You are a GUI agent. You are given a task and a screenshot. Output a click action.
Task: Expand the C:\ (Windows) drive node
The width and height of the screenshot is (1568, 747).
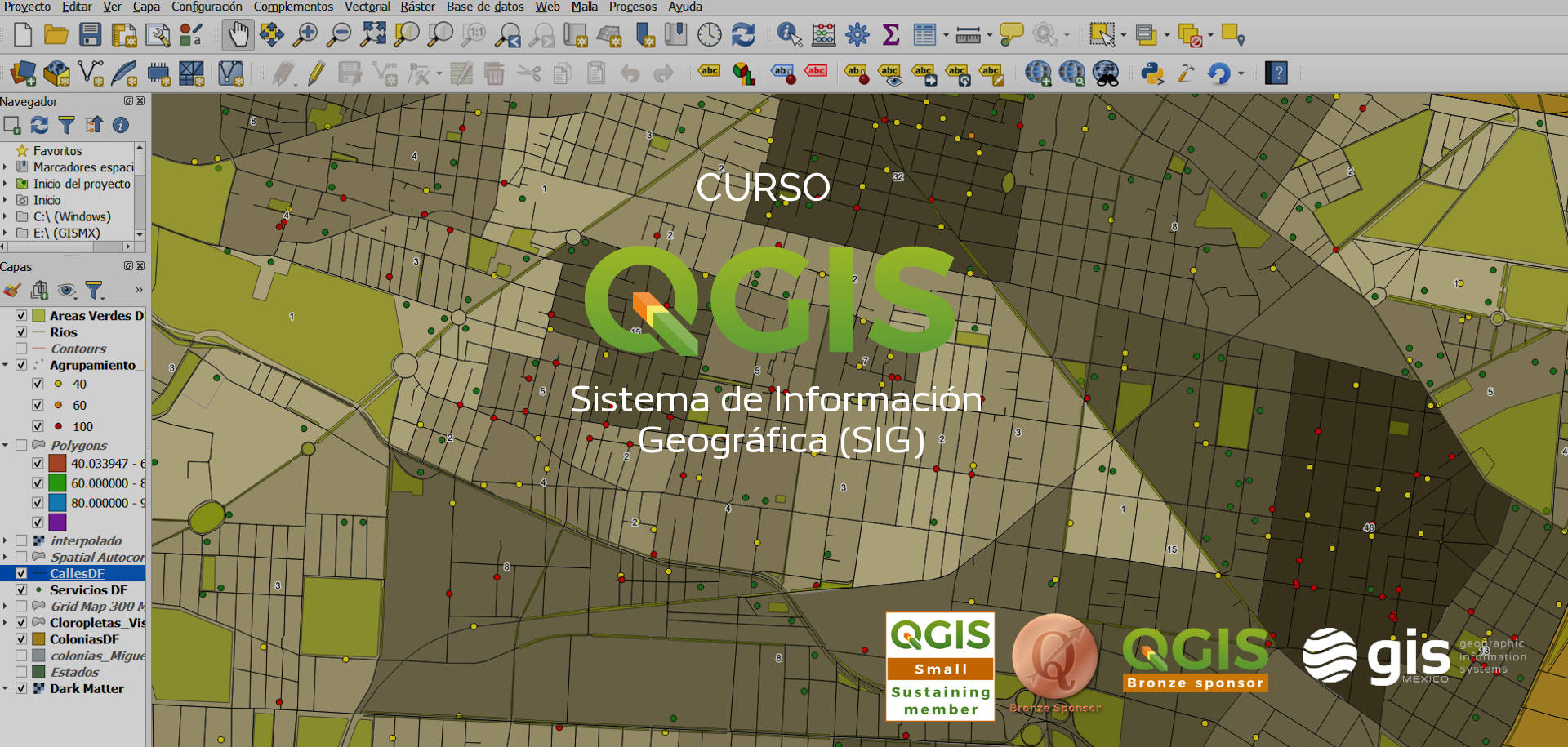[x=5, y=216]
